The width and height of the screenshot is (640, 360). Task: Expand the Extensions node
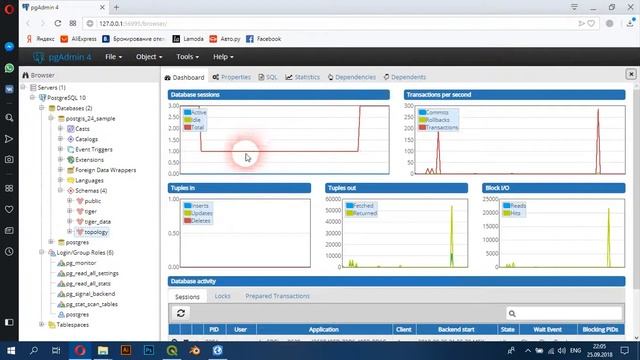point(60,160)
